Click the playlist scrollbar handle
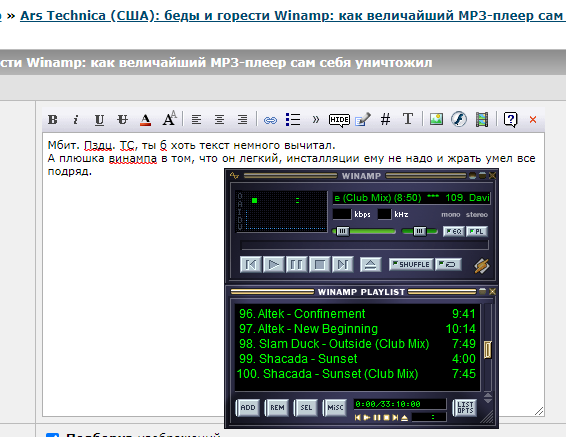566x437 pixels. 487,350
